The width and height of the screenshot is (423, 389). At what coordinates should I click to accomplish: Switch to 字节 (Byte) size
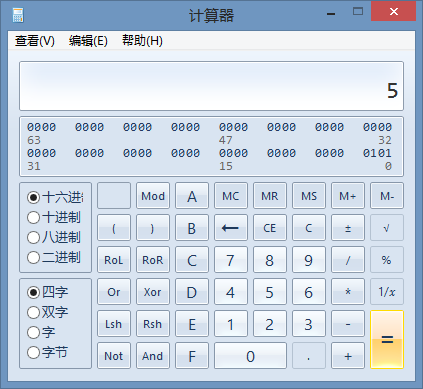(x=47, y=352)
